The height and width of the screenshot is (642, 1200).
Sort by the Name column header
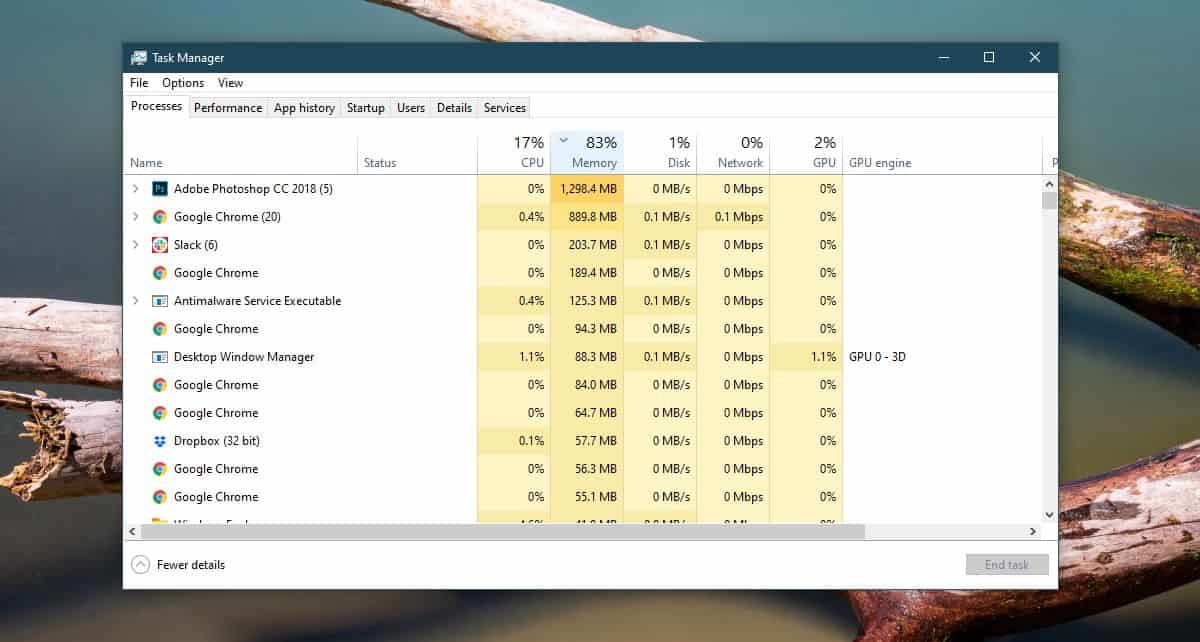click(240, 153)
